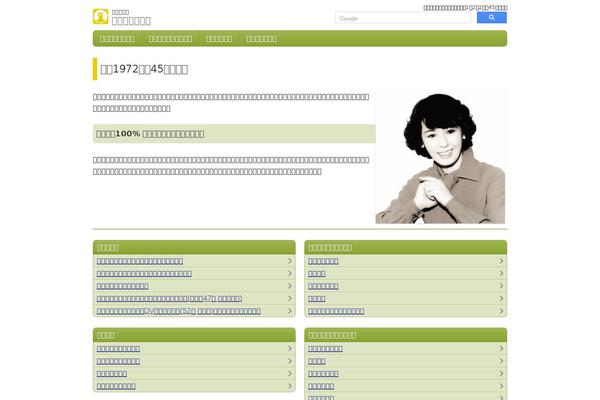Click the top-right header text ending with 45
This screenshot has height=400, width=600.
pos(465,8)
